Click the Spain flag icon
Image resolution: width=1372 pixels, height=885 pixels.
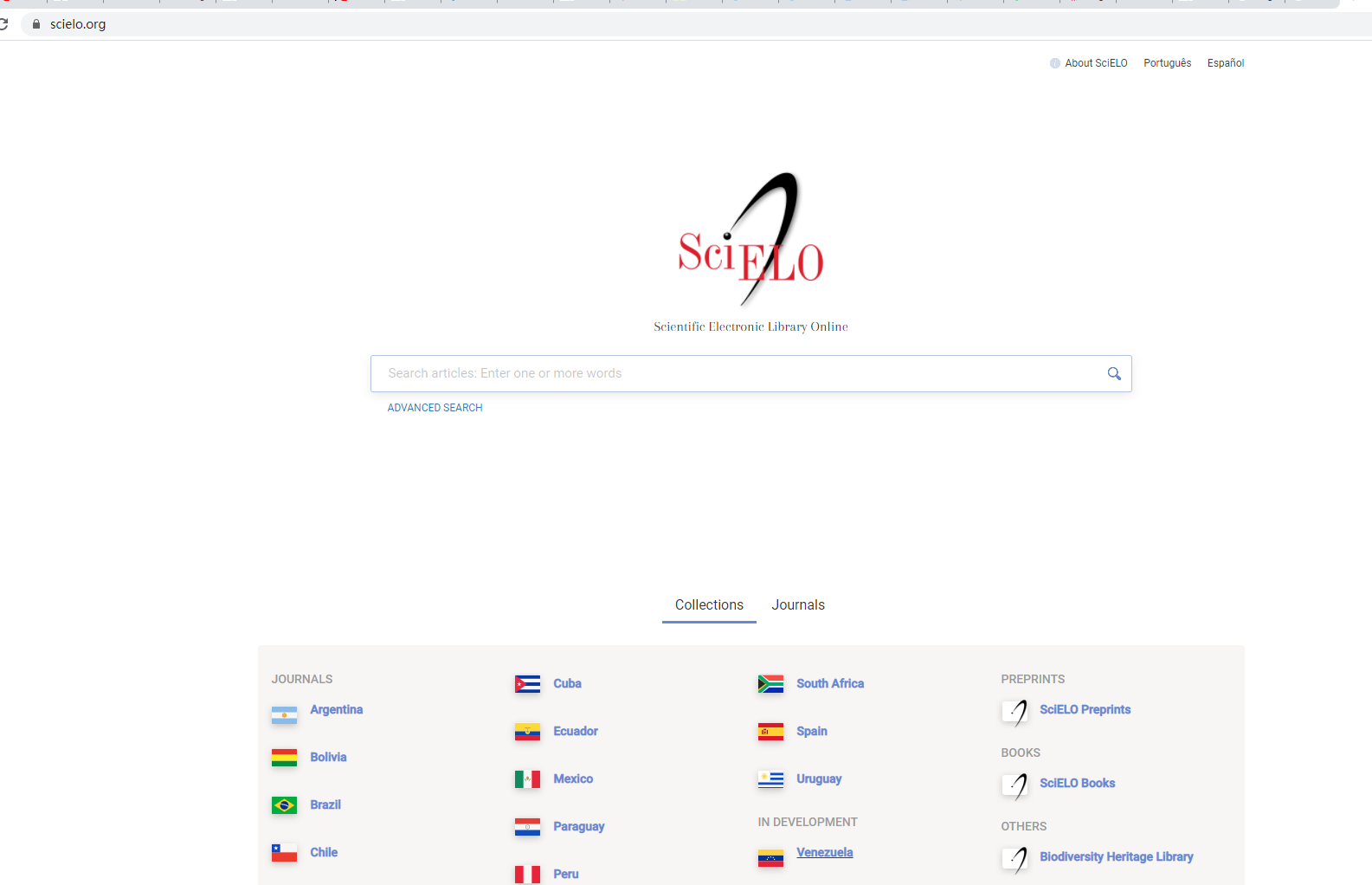pos(770,732)
